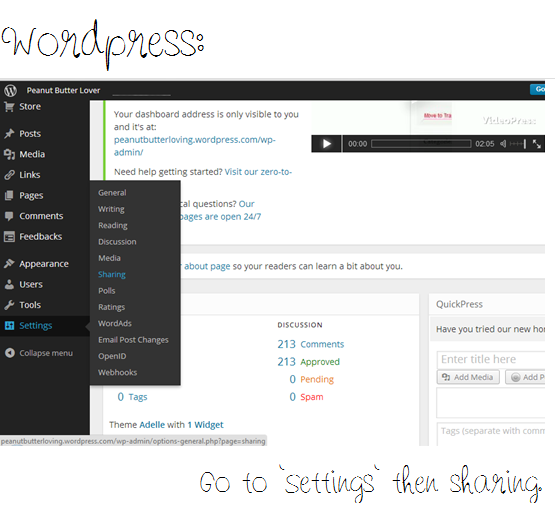Open the 1 Widget link
The width and height of the screenshot is (555, 511).
tap(205, 425)
